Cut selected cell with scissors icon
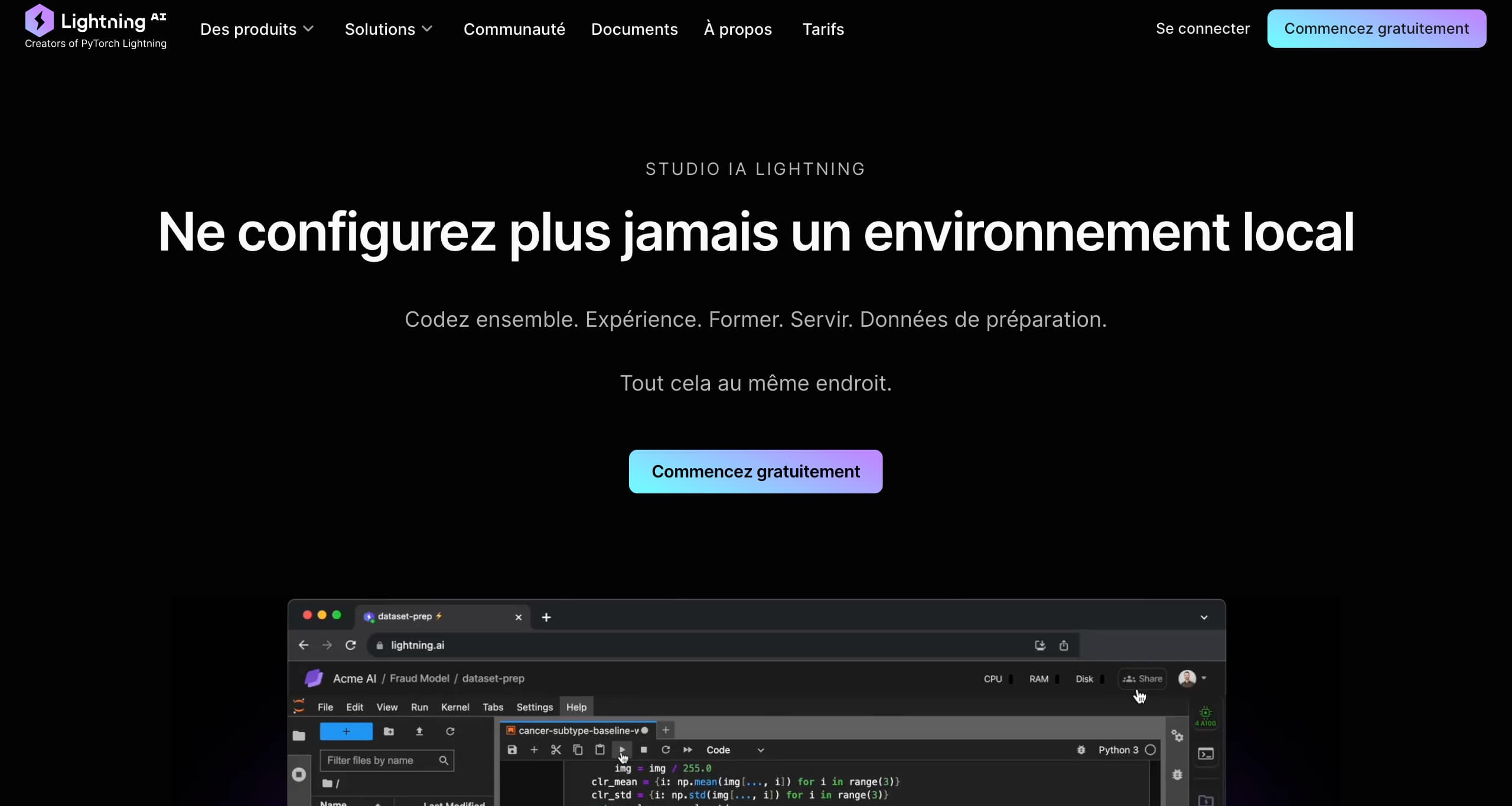Screen dimensions: 1512x806 556,750
